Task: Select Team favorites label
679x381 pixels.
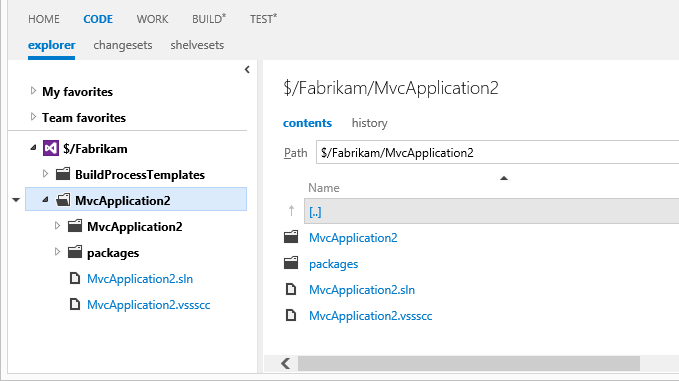Action: [84, 118]
